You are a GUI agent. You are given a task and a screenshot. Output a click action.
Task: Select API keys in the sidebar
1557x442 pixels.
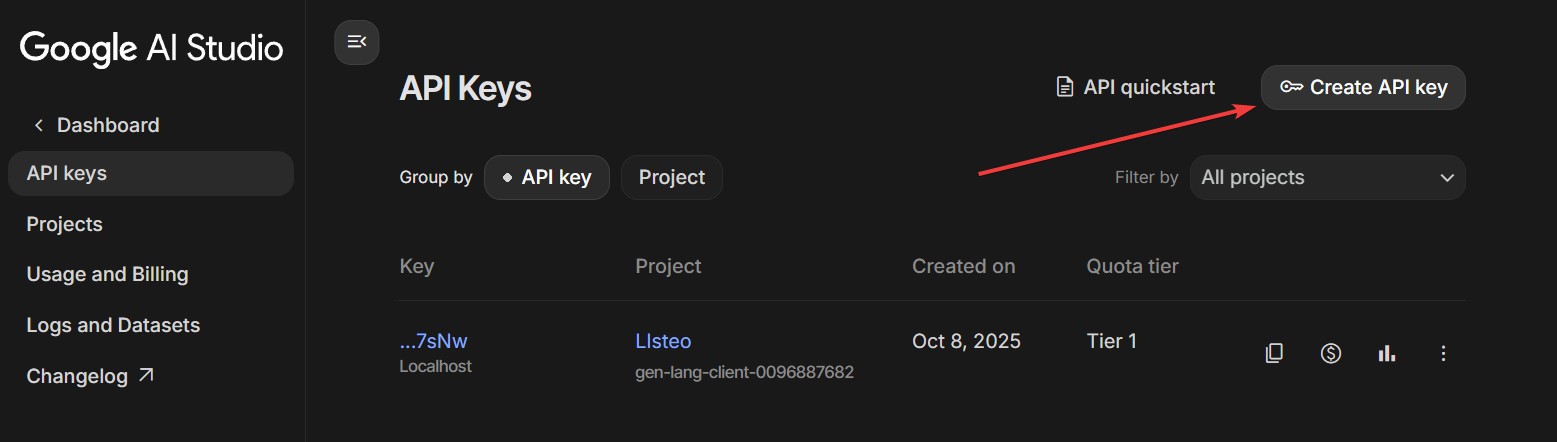67,174
